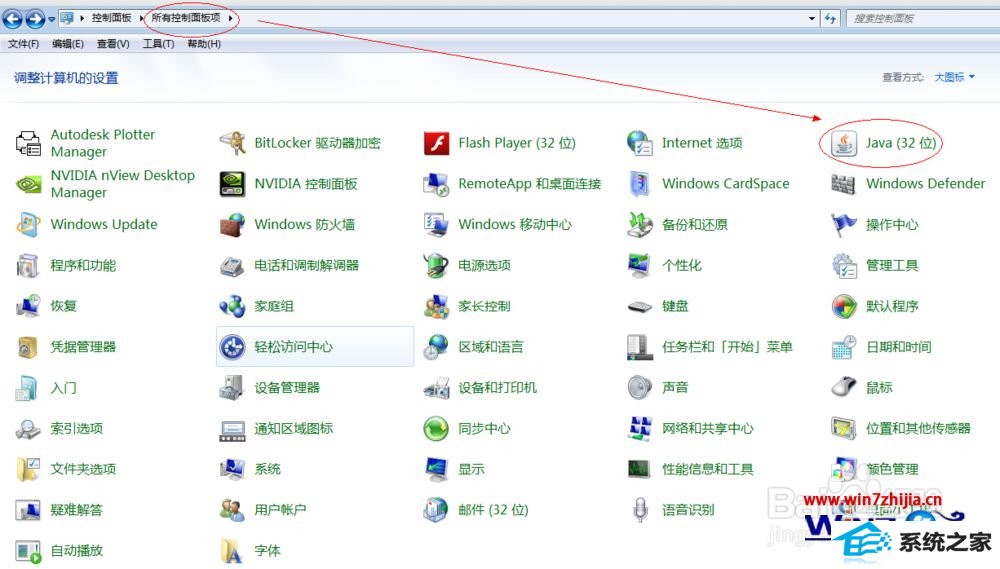Open the 区域和语言 item
The height and width of the screenshot is (569, 1000).
point(473,347)
